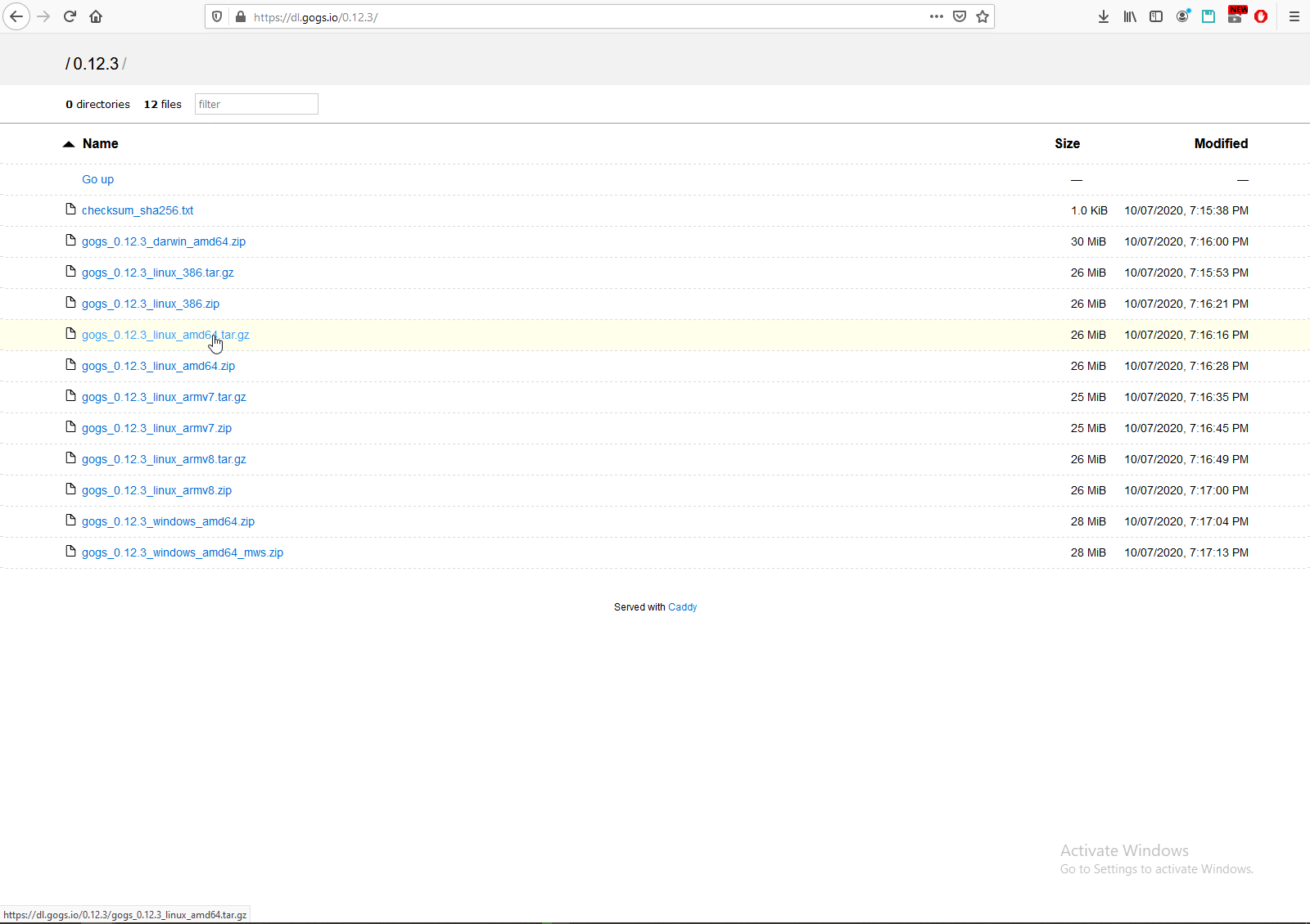Sort the listing by Size
This screenshot has height=924, width=1310.
pyautogui.click(x=1067, y=144)
